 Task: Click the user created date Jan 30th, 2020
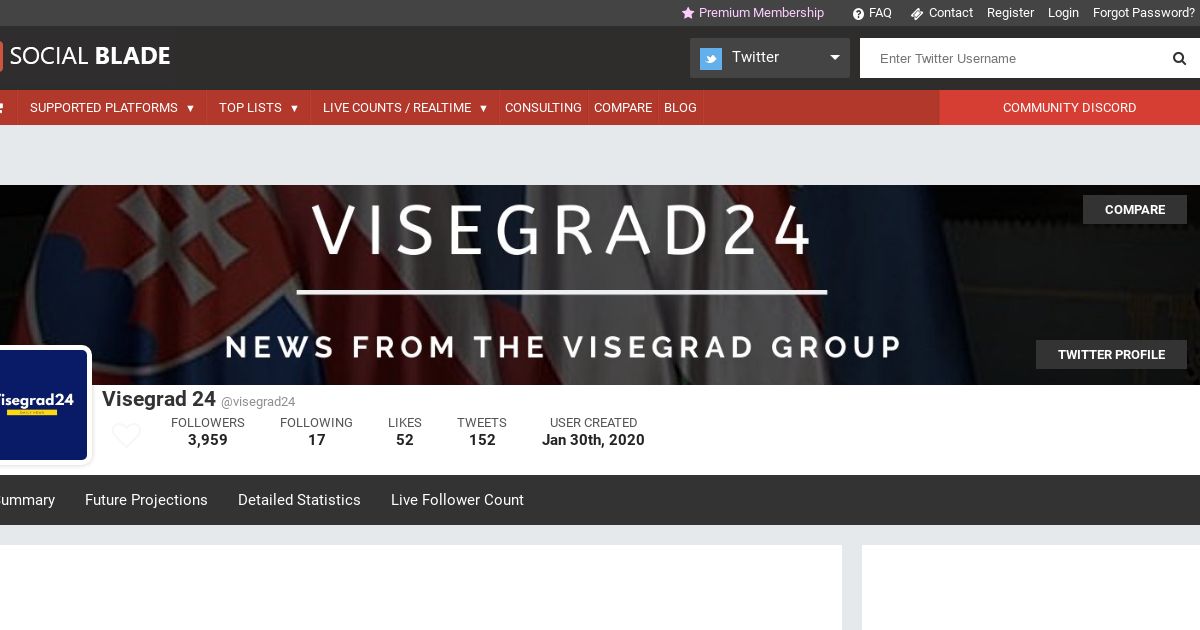593,440
